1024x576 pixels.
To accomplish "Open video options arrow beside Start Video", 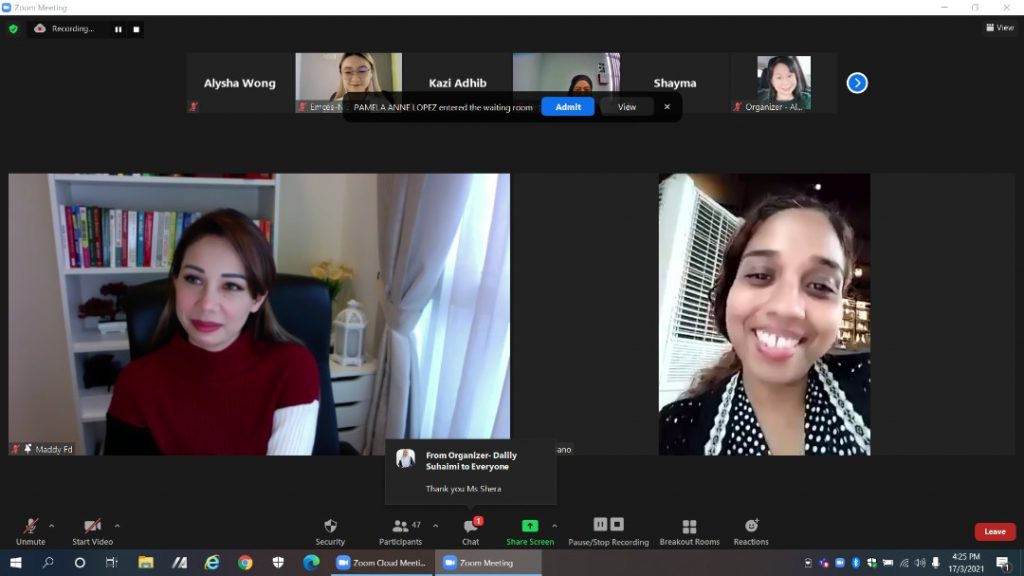I will [x=118, y=526].
